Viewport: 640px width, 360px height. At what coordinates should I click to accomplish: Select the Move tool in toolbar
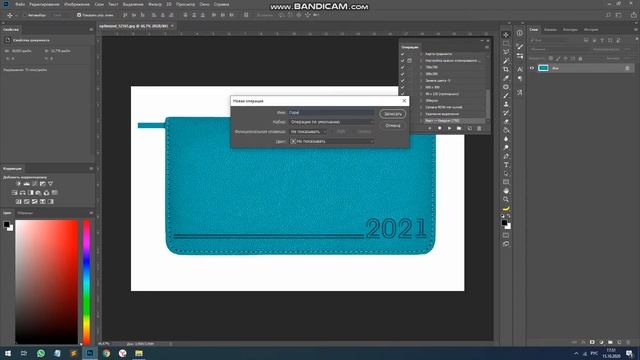506,35
